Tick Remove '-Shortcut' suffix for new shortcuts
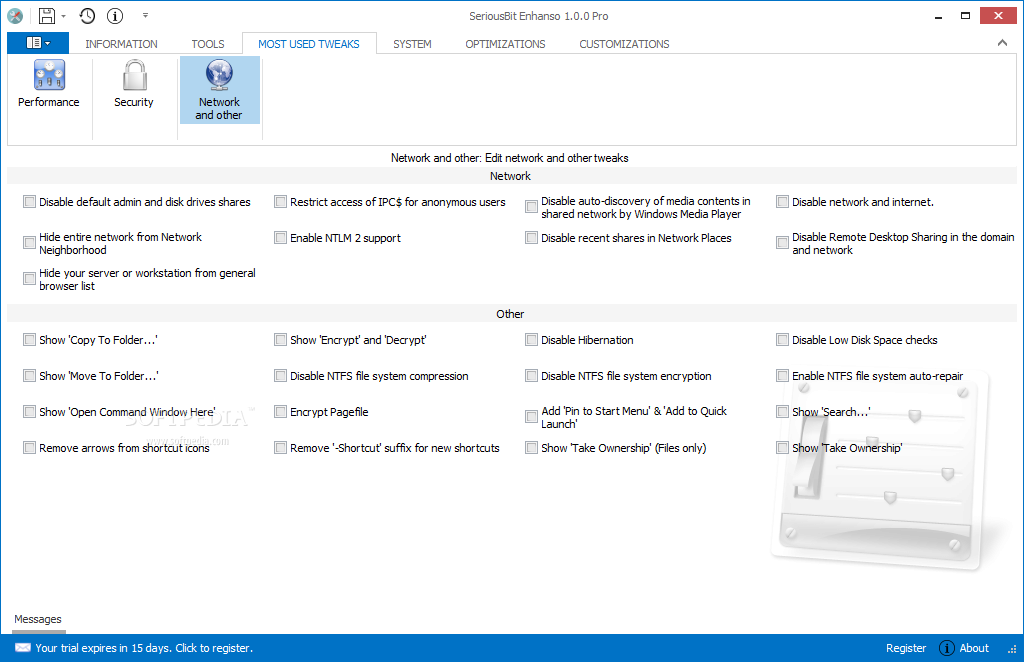This screenshot has width=1024, height=662. (280, 447)
